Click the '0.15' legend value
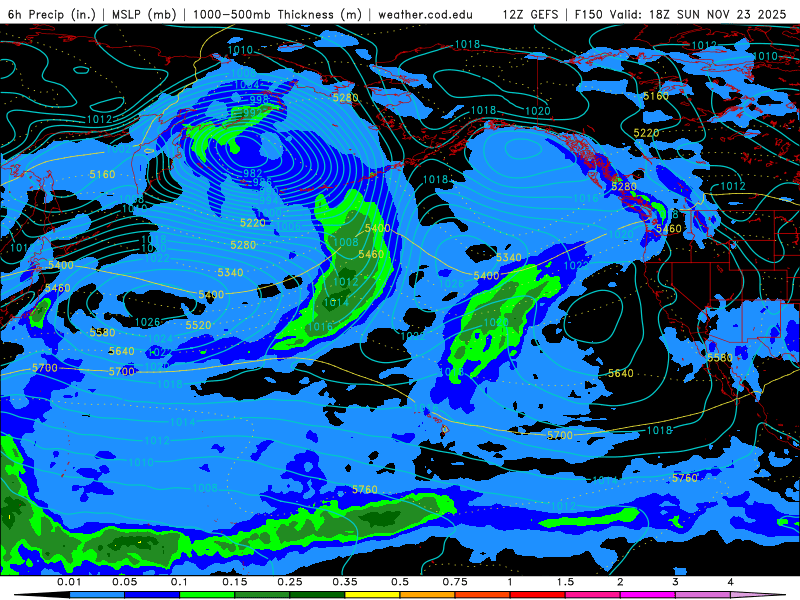 point(235,582)
